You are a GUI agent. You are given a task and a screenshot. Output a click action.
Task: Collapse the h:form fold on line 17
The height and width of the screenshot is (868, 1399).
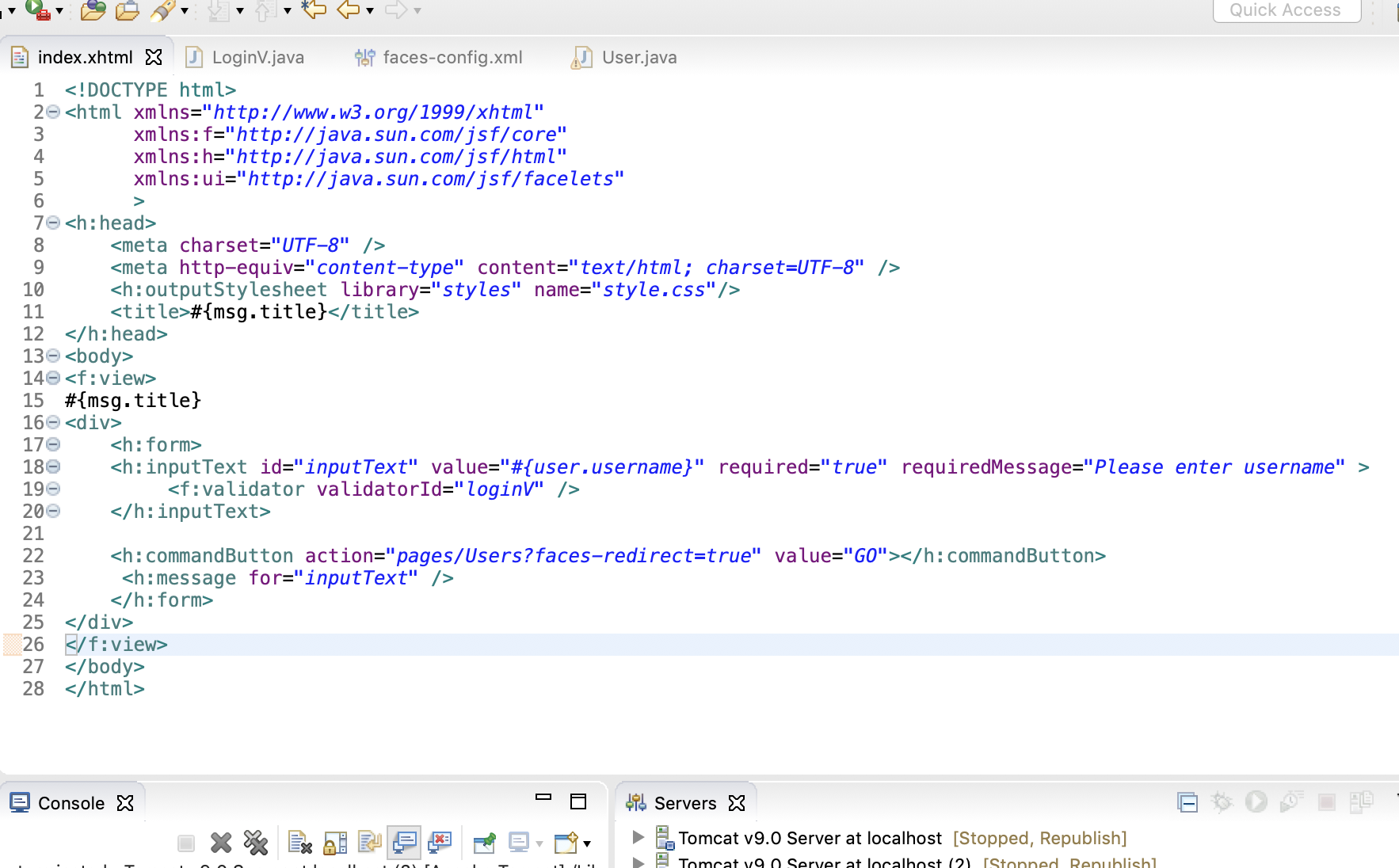tap(53, 444)
